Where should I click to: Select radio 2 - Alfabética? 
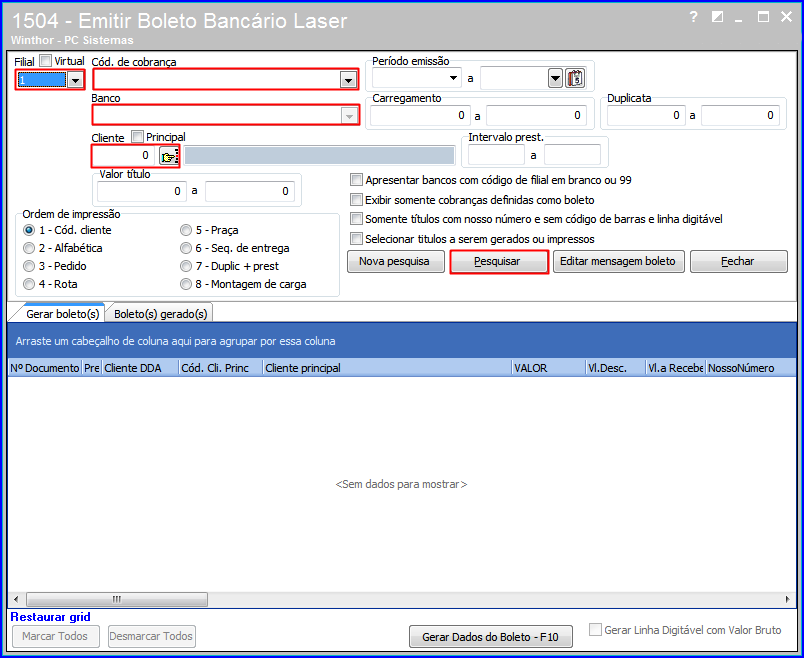(x=29, y=248)
